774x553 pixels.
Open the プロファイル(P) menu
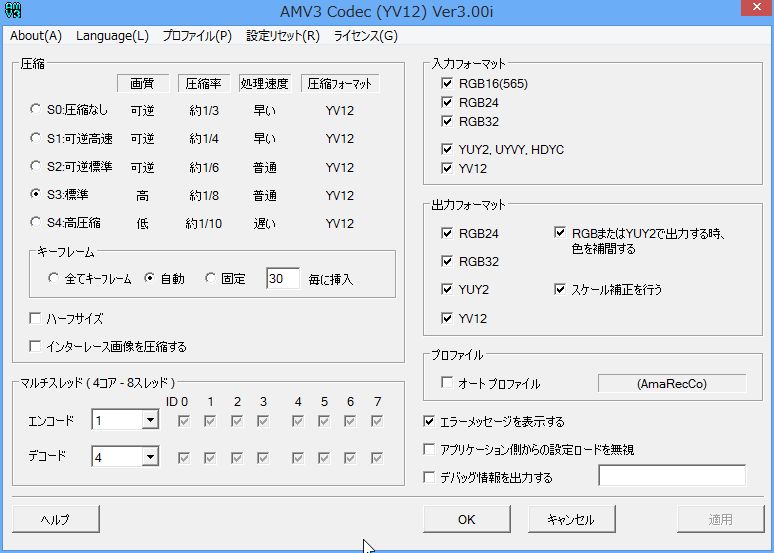coord(197,36)
